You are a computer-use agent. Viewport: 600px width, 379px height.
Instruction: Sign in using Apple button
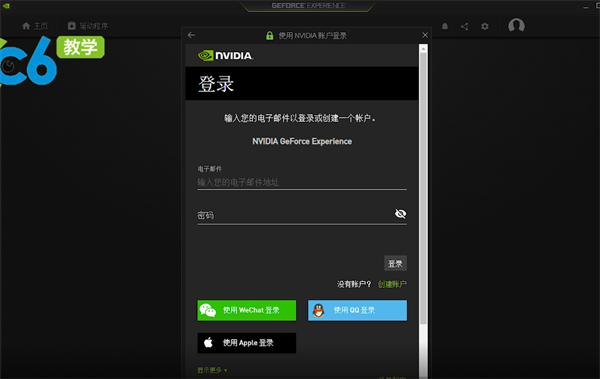pos(246,343)
